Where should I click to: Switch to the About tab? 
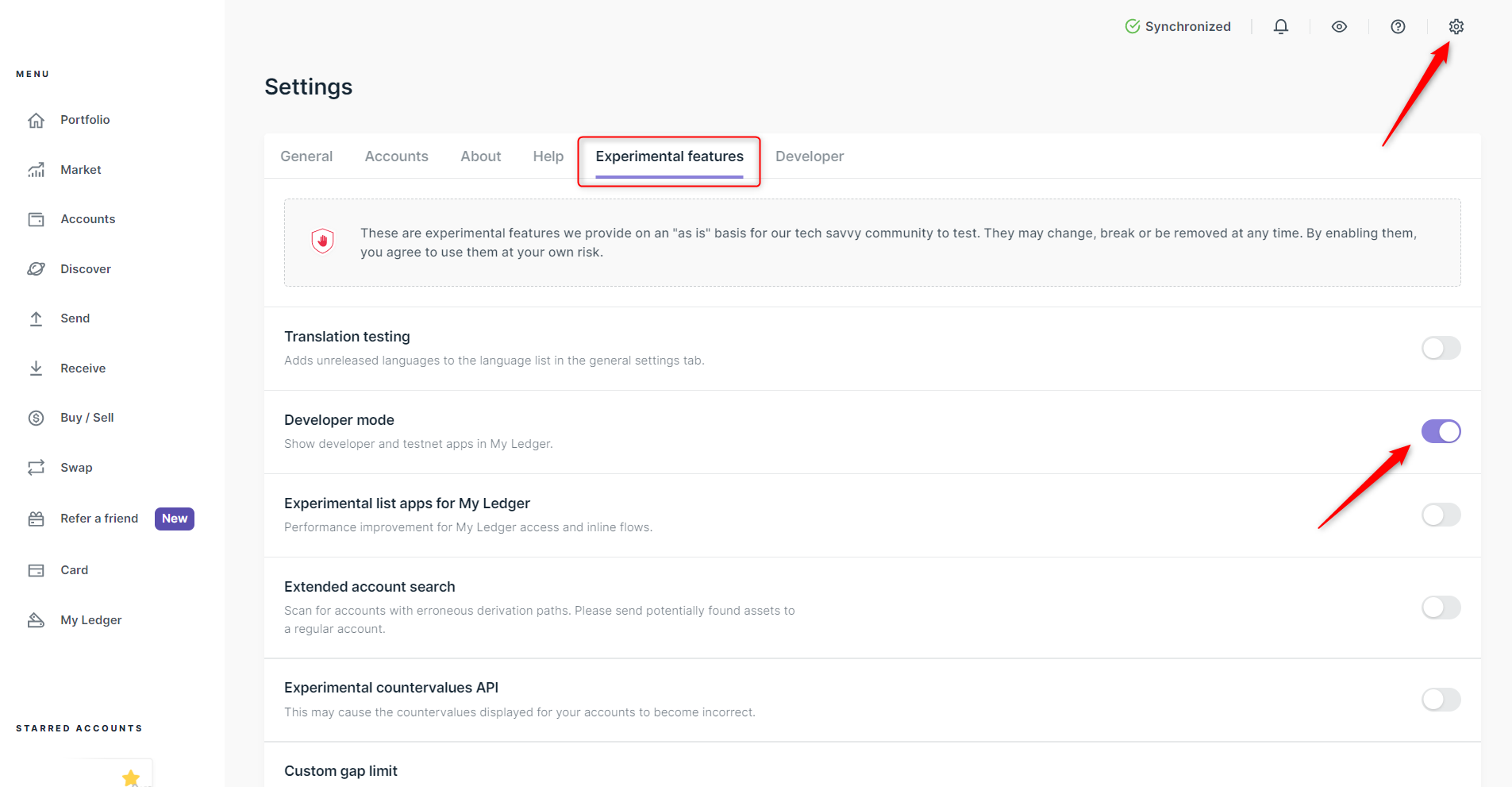click(480, 156)
